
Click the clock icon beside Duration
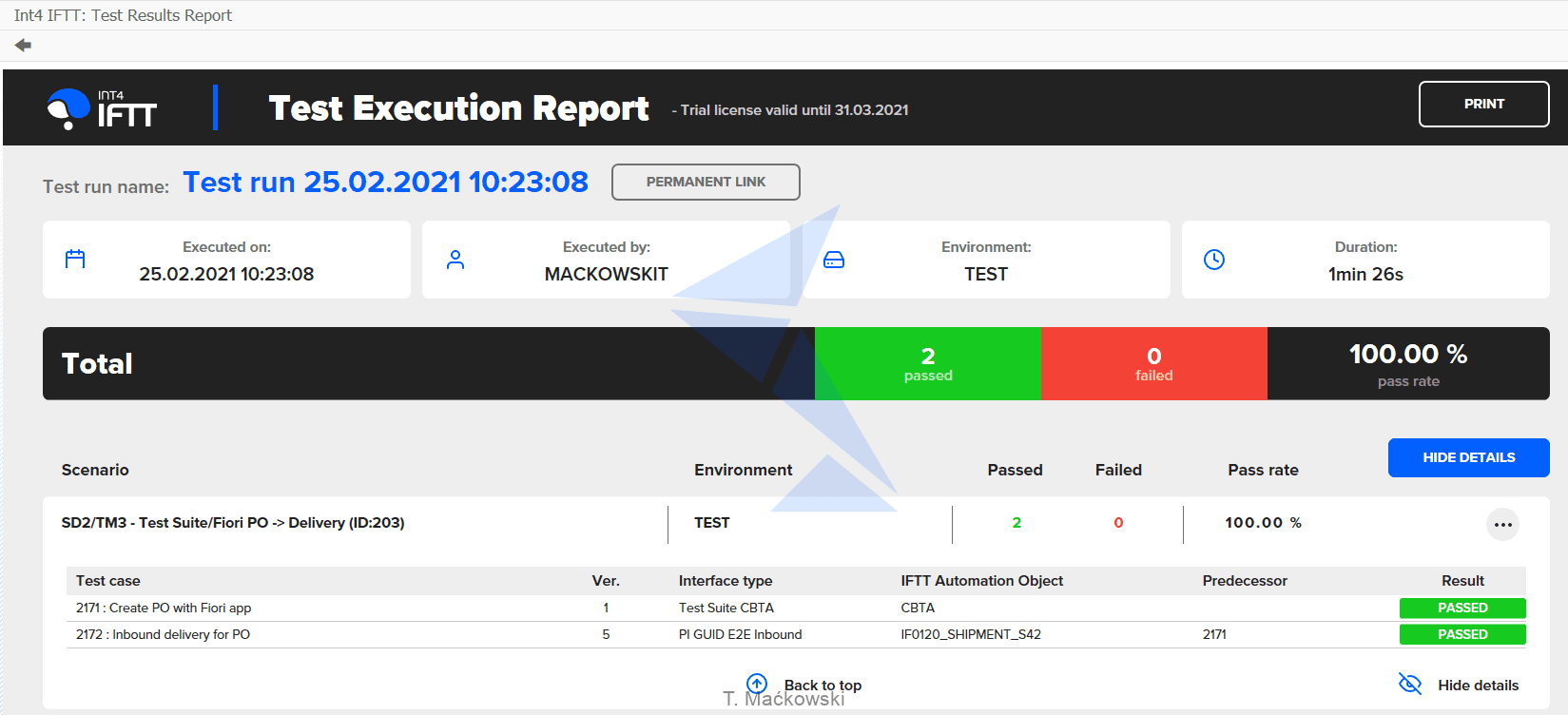(x=1214, y=260)
